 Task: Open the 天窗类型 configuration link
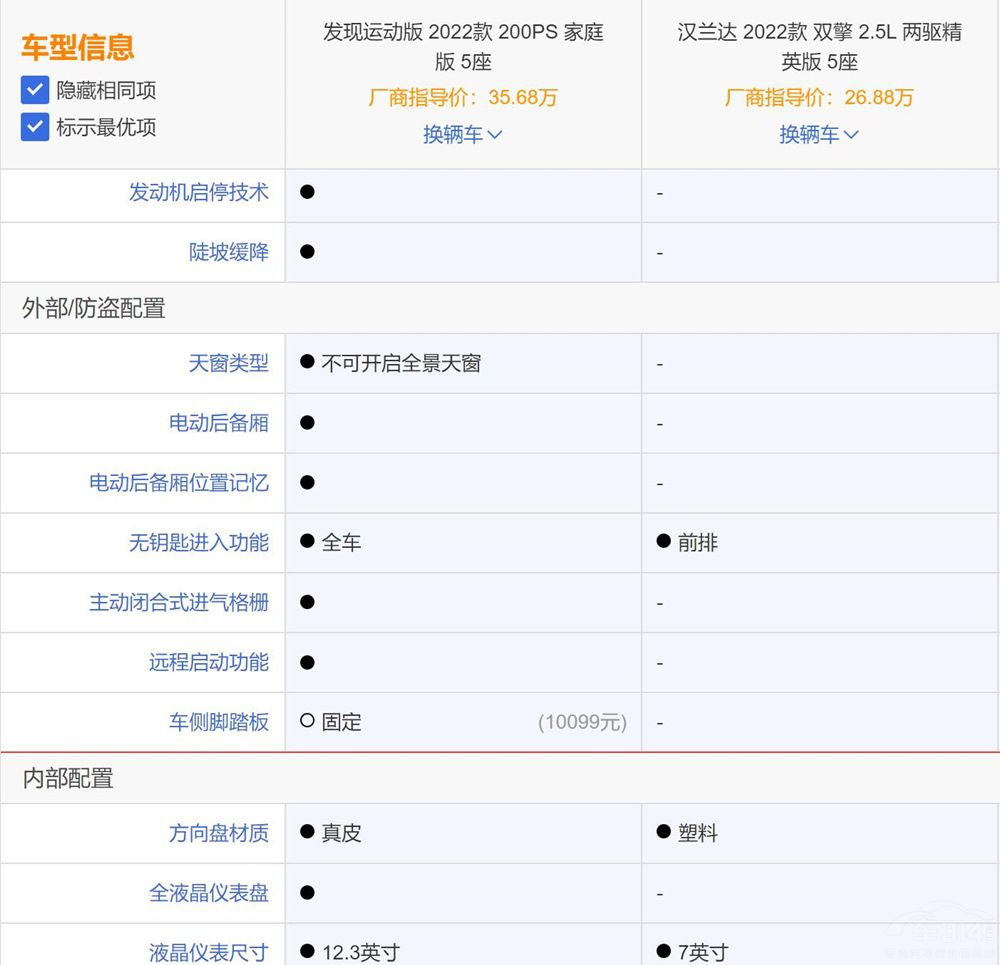click(229, 363)
